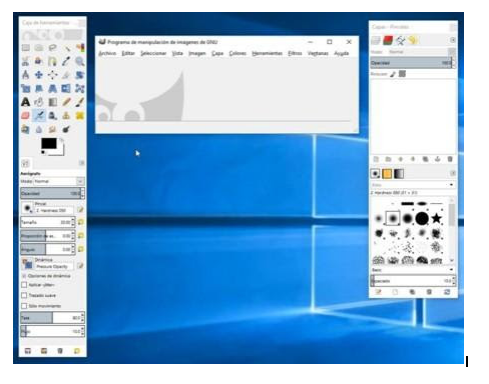
Task: Select the Pencil tool
Action: [x=66, y=102]
